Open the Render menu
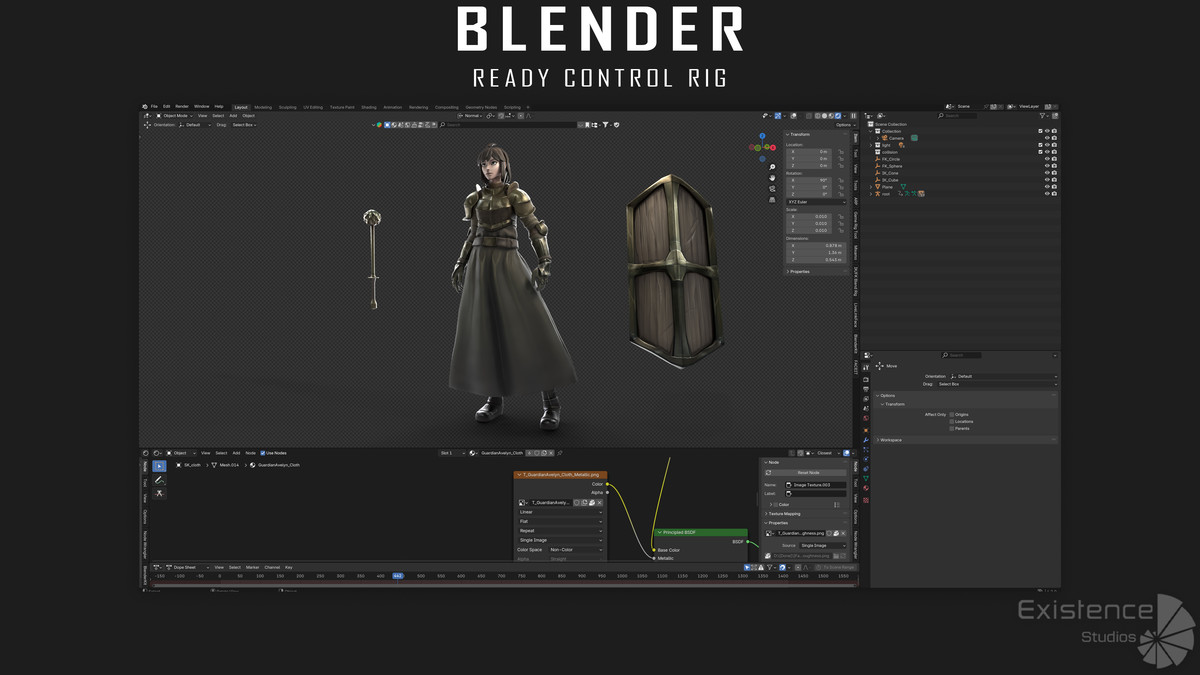This screenshot has width=1200, height=675. [x=182, y=106]
